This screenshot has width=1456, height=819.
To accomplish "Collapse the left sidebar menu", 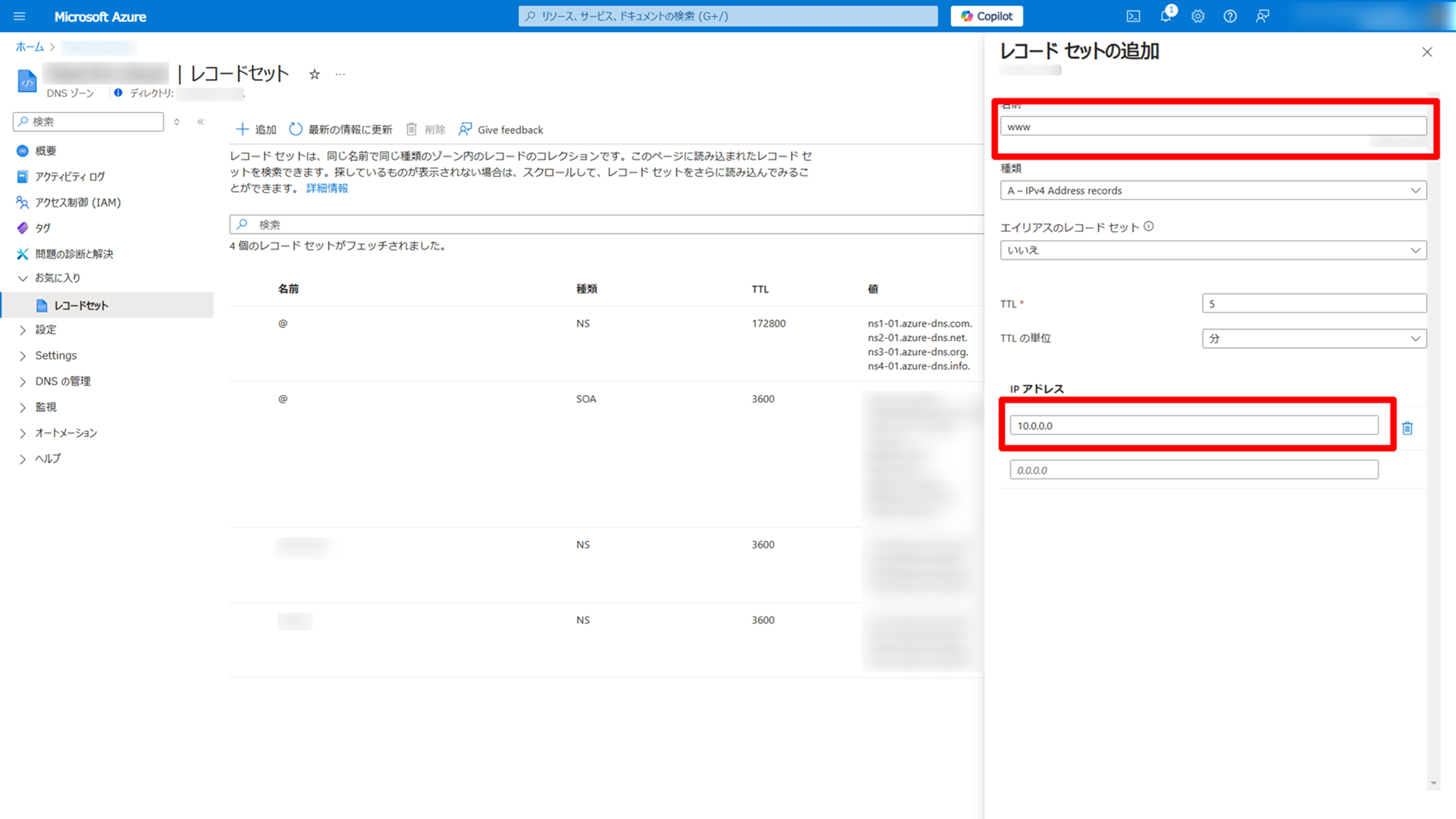I will point(201,121).
